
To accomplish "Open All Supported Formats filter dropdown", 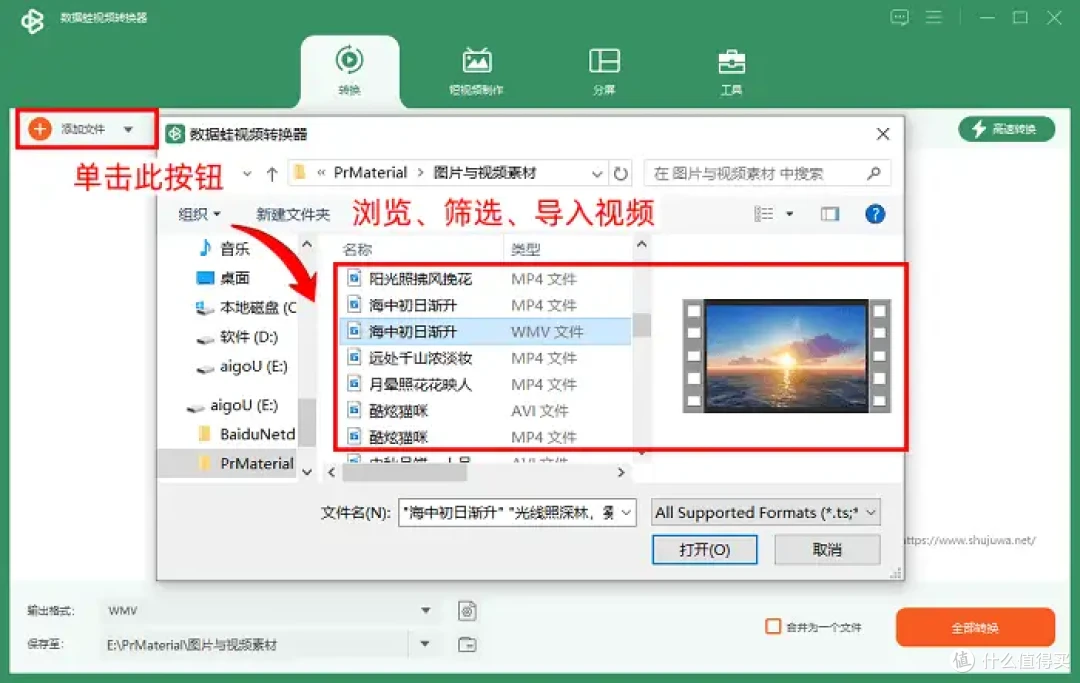I will pos(766,513).
